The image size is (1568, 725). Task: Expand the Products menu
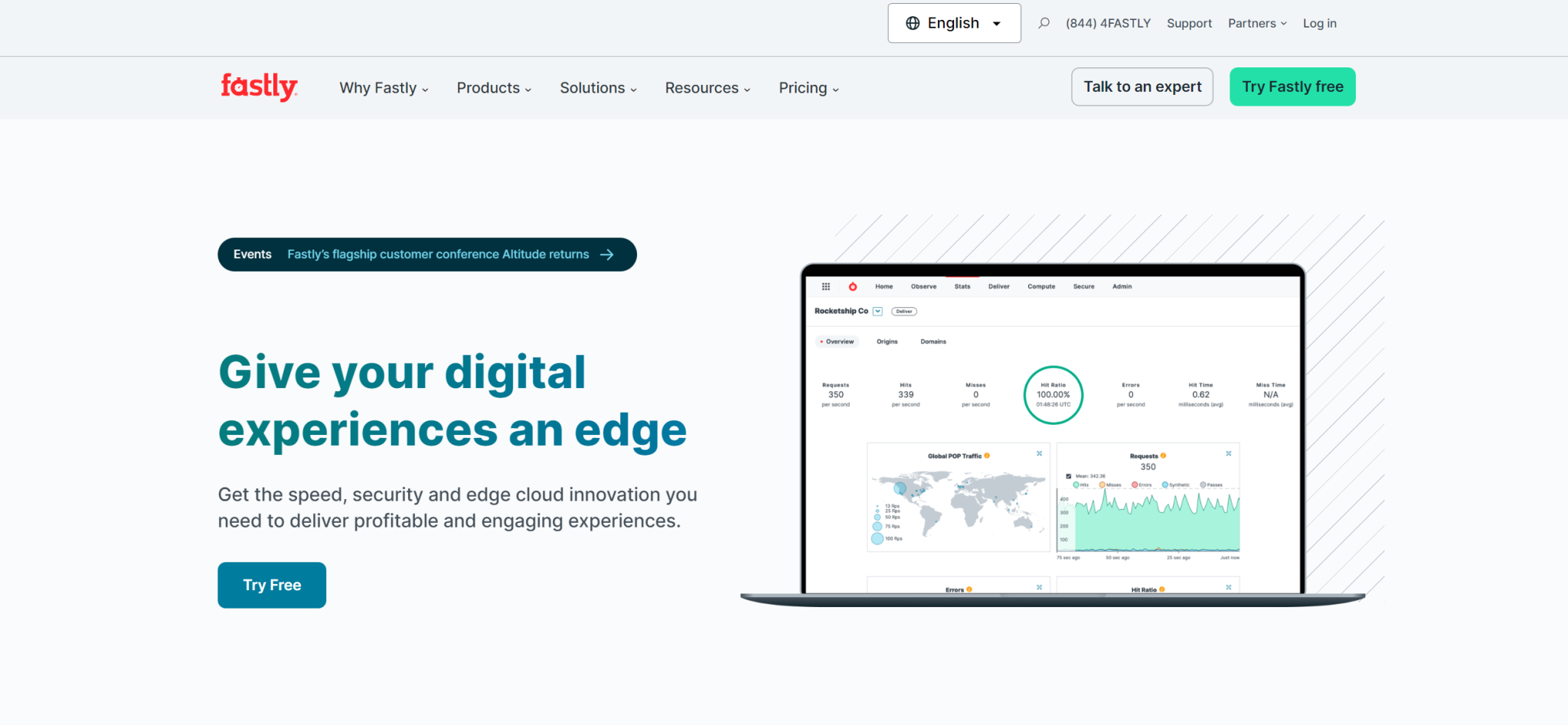pos(494,88)
